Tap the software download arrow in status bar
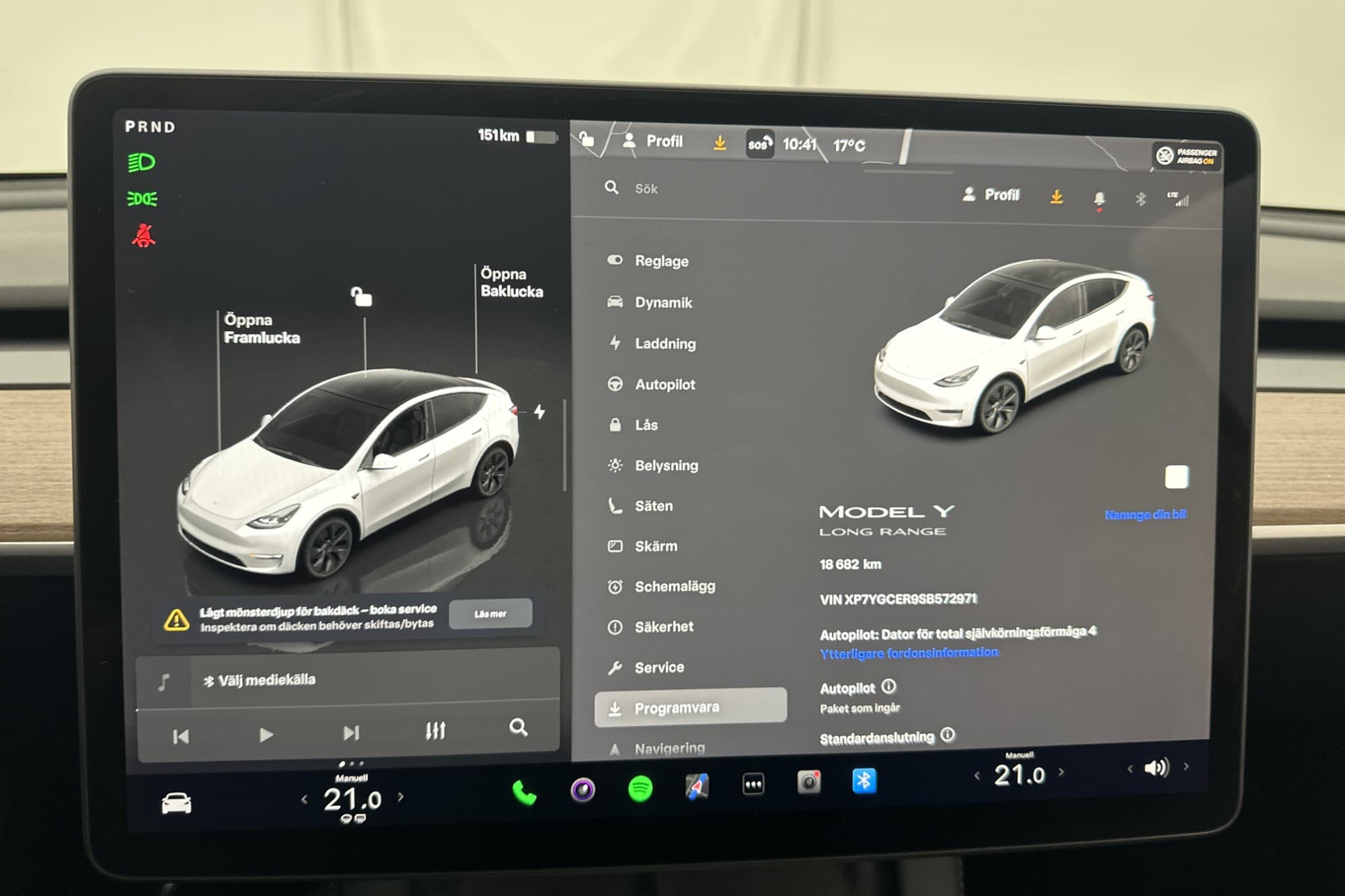 point(720,142)
